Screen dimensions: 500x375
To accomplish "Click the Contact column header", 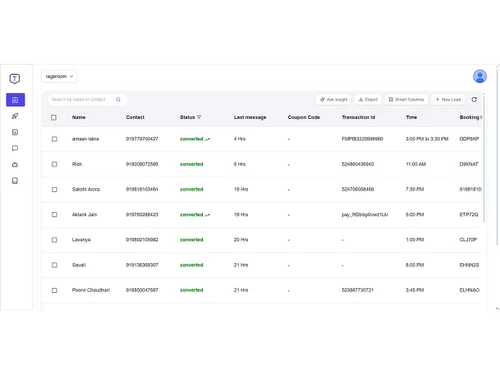I will click(x=135, y=117).
